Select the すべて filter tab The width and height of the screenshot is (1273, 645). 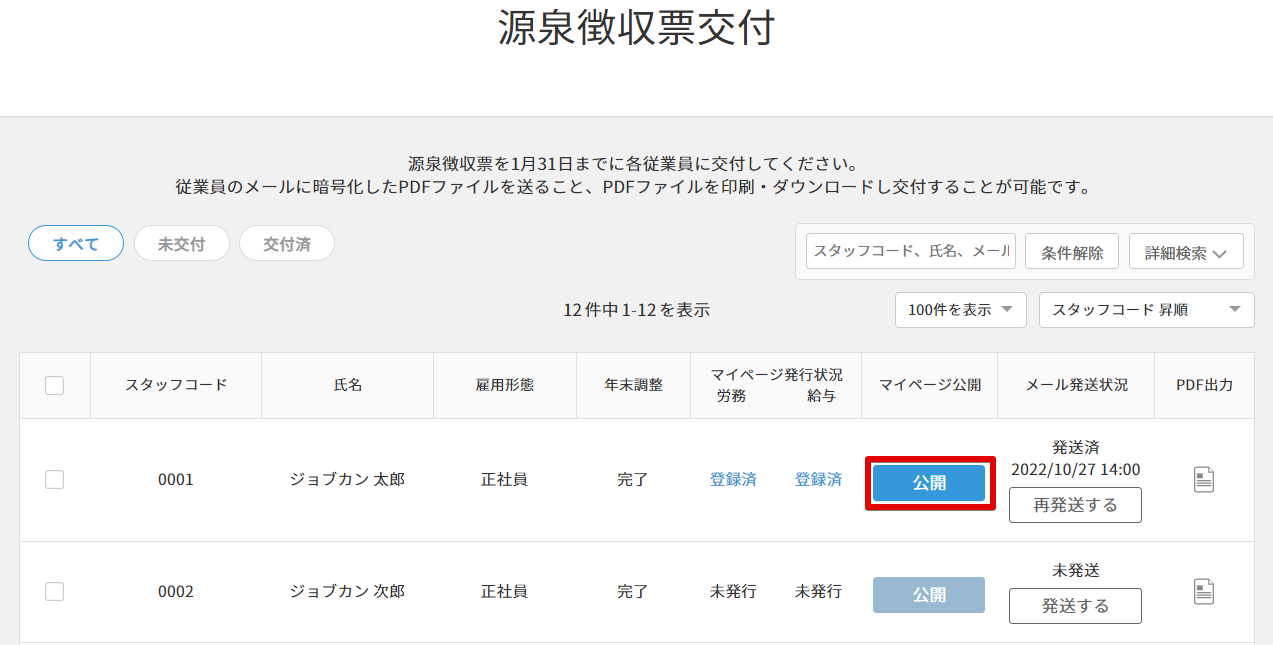[x=76, y=243]
